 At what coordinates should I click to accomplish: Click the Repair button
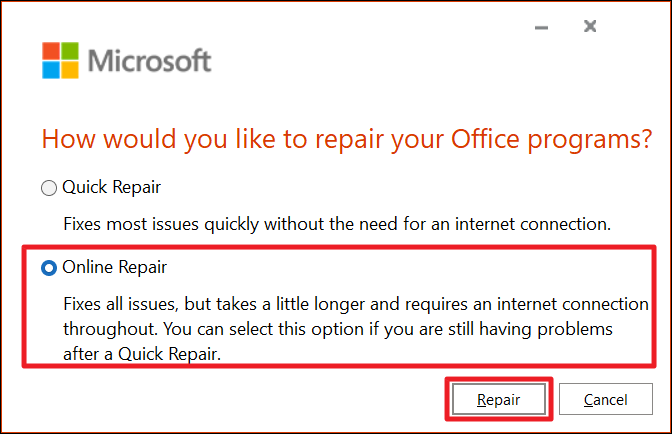click(498, 399)
